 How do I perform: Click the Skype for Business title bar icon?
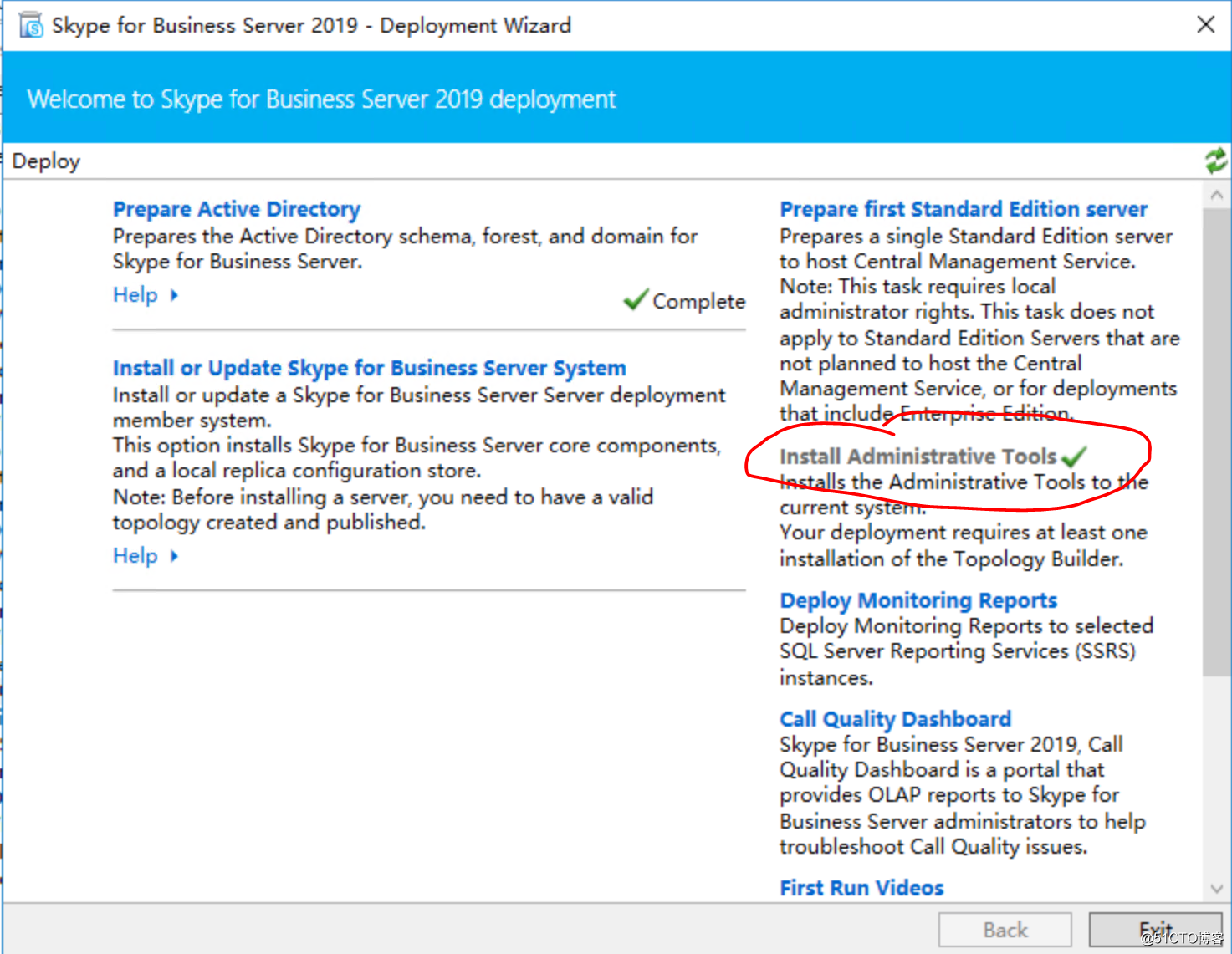[31, 26]
